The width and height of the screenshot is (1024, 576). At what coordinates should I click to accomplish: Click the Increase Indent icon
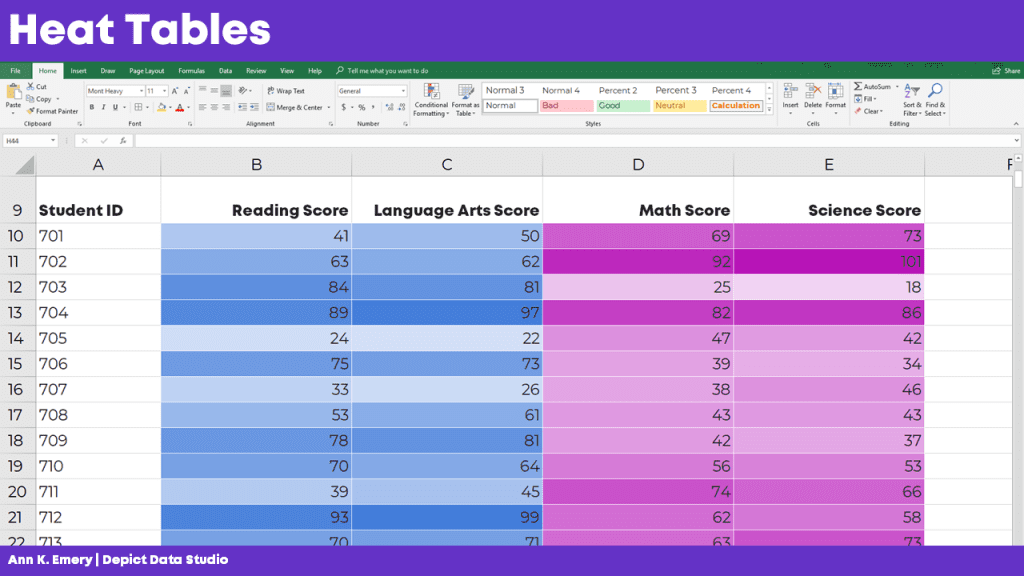click(x=254, y=107)
